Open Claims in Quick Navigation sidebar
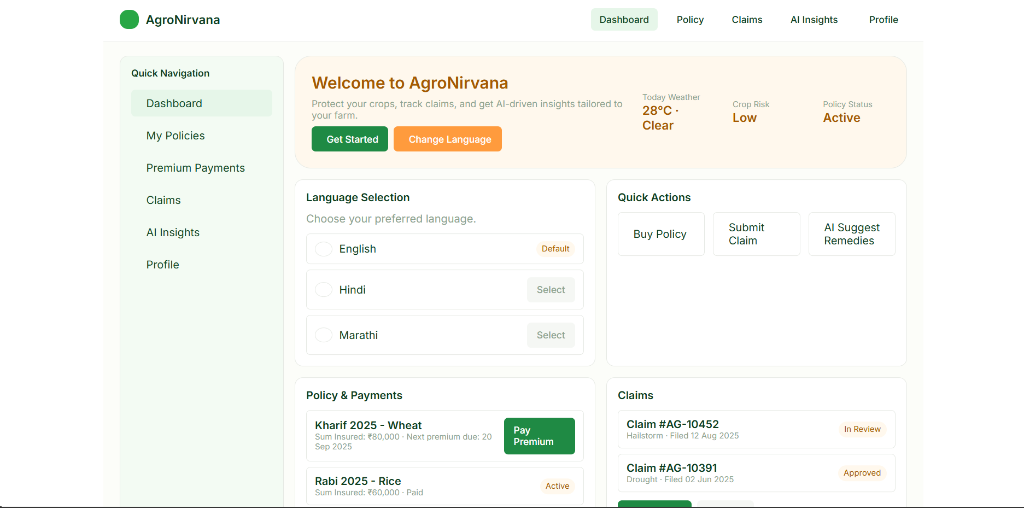Image resolution: width=1024 pixels, height=508 pixels. click(201, 200)
